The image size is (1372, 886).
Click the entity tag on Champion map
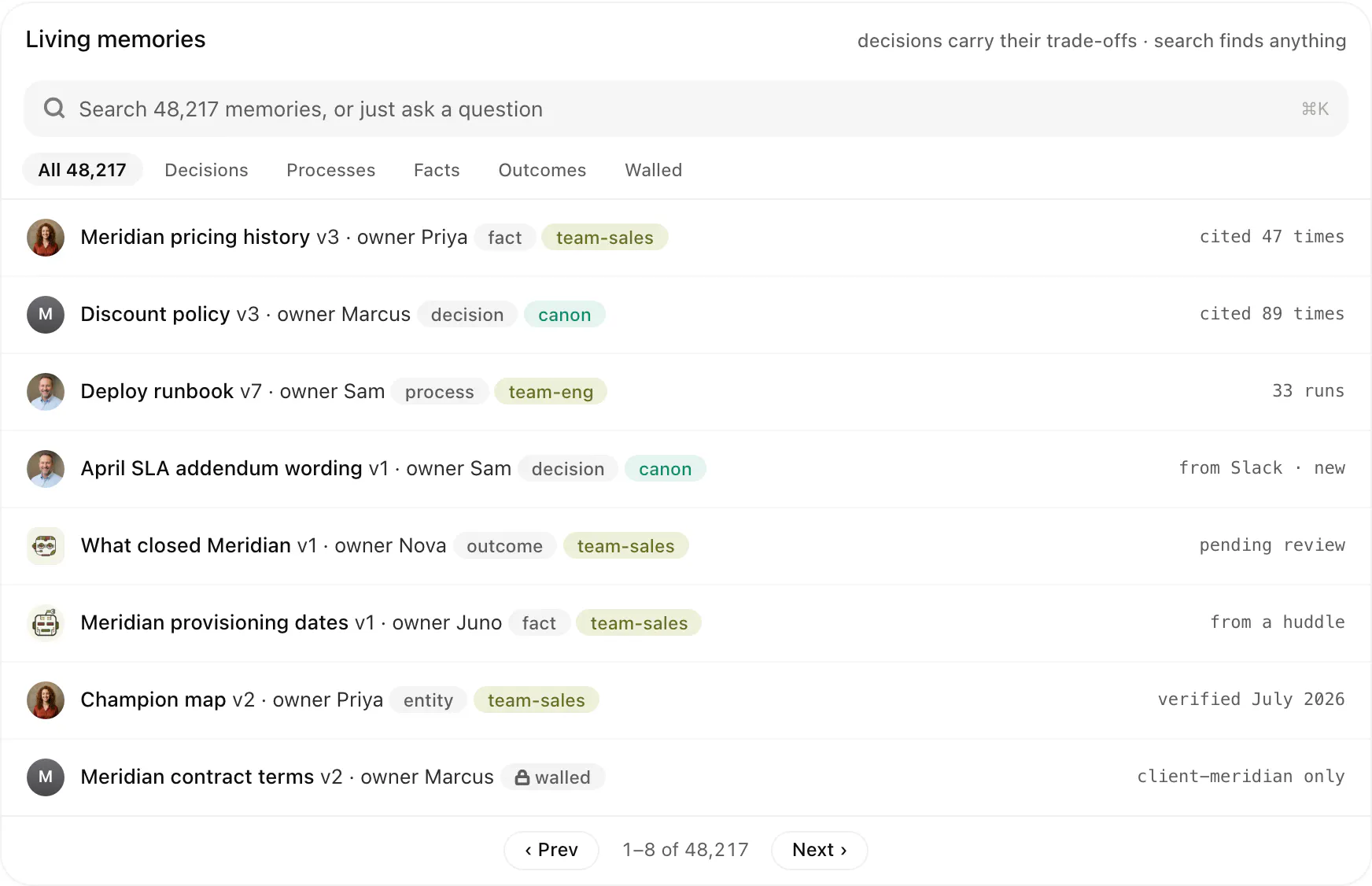[428, 700]
